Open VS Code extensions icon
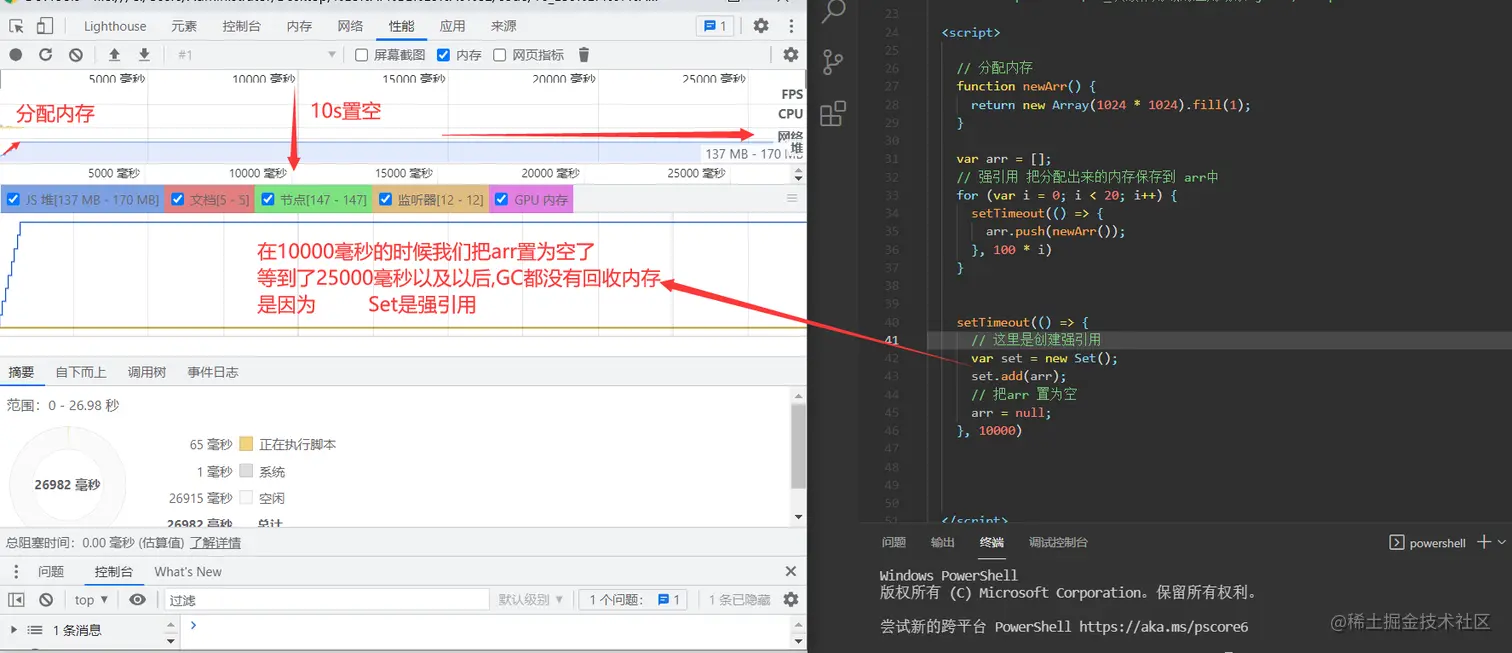1512x653 pixels. pos(833,114)
